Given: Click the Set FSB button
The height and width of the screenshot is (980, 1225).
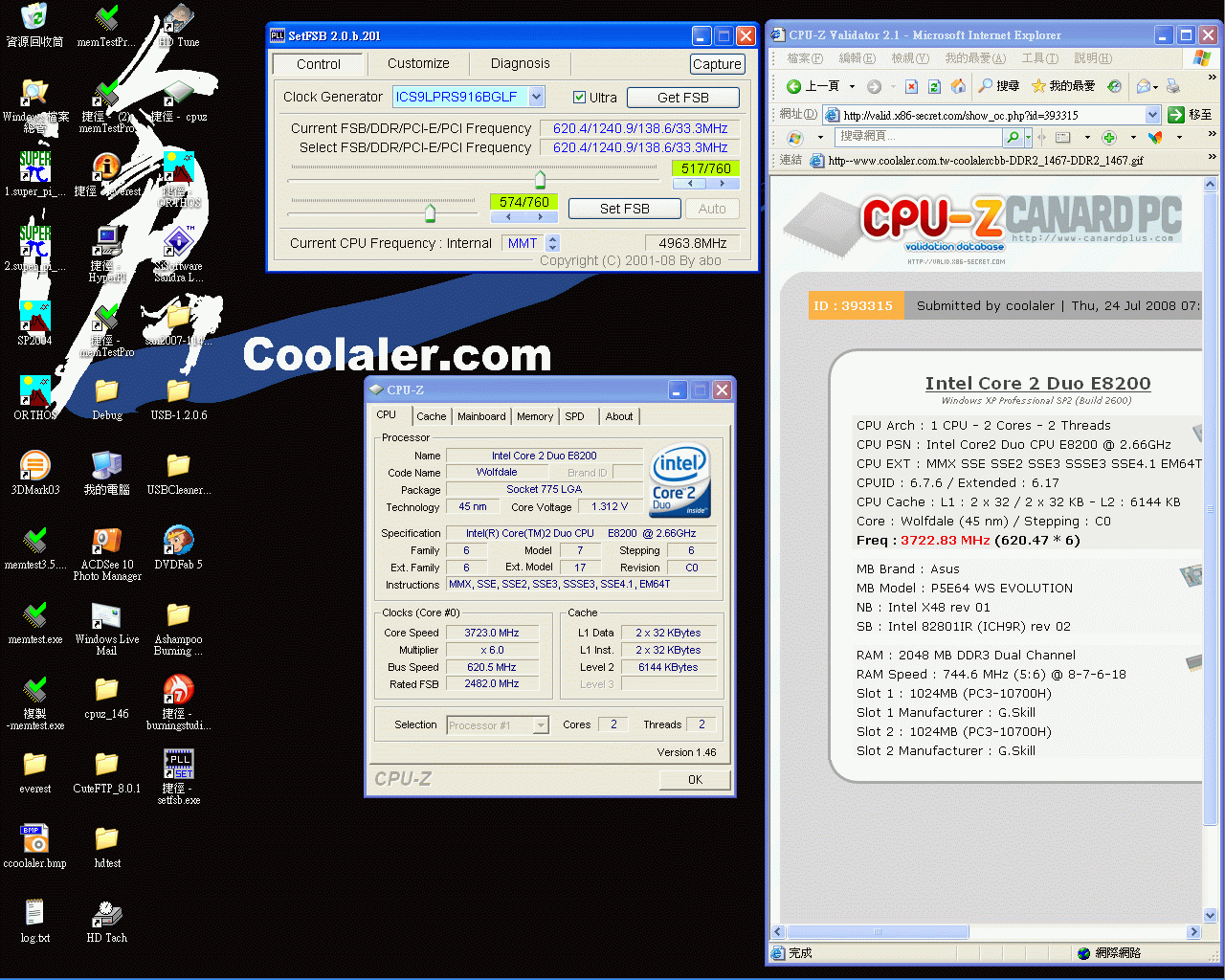Looking at the screenshot, I should tap(625, 209).
